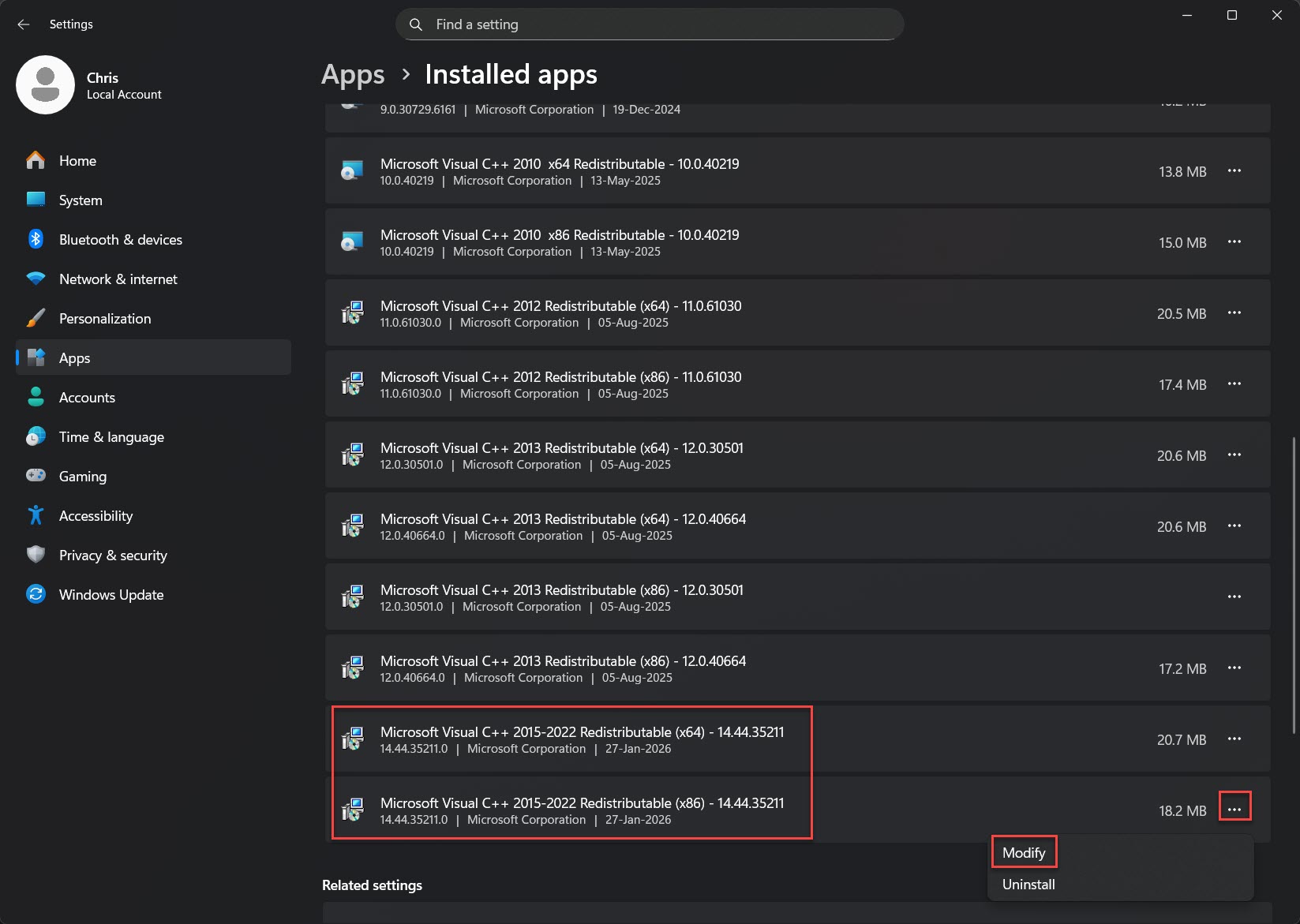Go to Network & internet settings
This screenshot has width=1300, height=924.
click(x=118, y=279)
